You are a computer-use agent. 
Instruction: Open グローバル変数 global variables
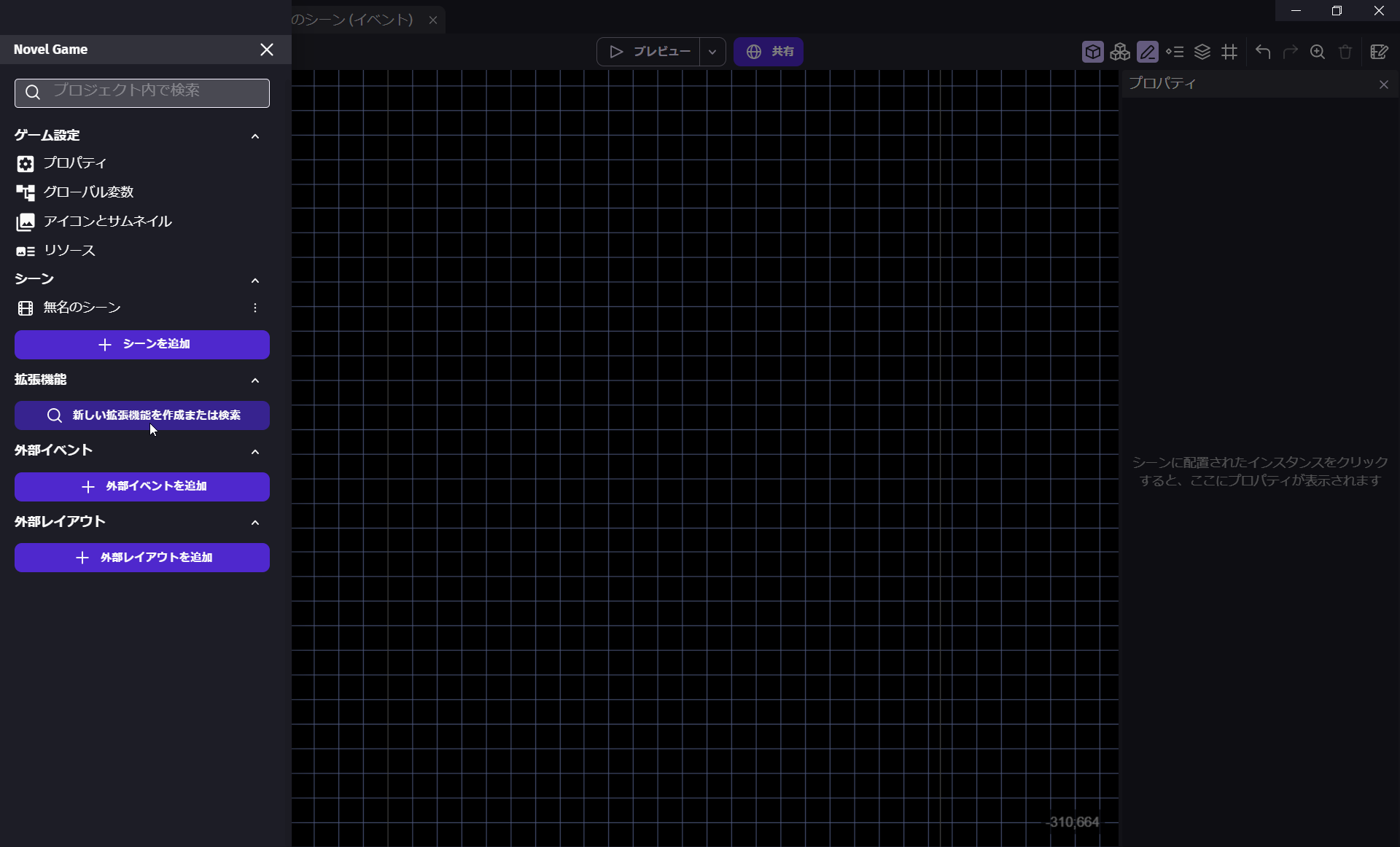pos(88,192)
